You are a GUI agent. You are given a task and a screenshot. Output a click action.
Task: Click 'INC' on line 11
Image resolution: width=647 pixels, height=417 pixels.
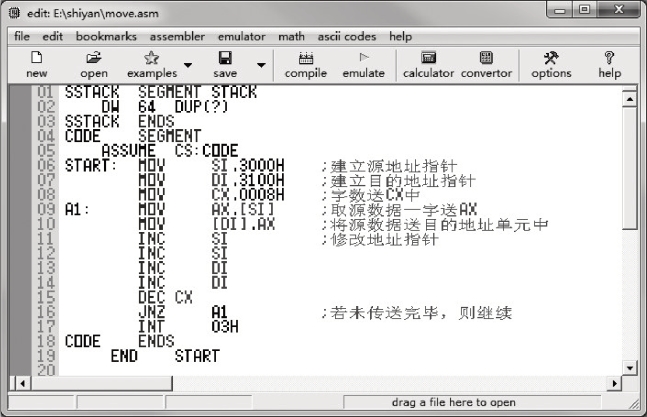(x=151, y=239)
